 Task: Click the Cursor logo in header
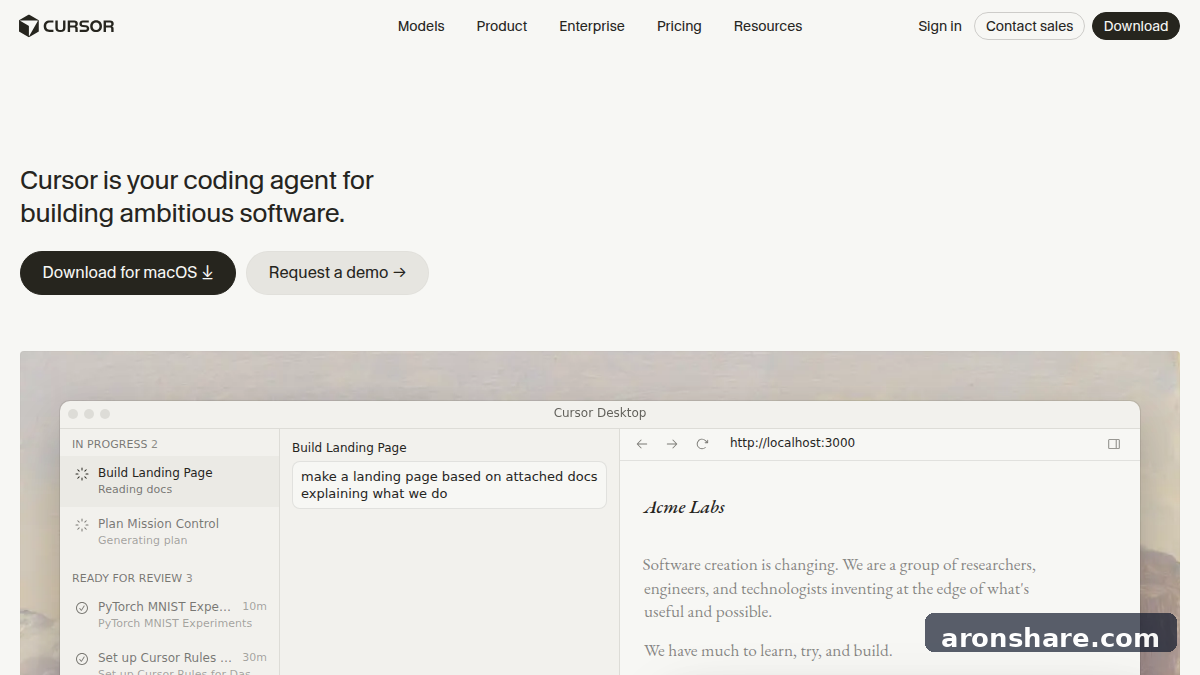pyautogui.click(x=67, y=26)
